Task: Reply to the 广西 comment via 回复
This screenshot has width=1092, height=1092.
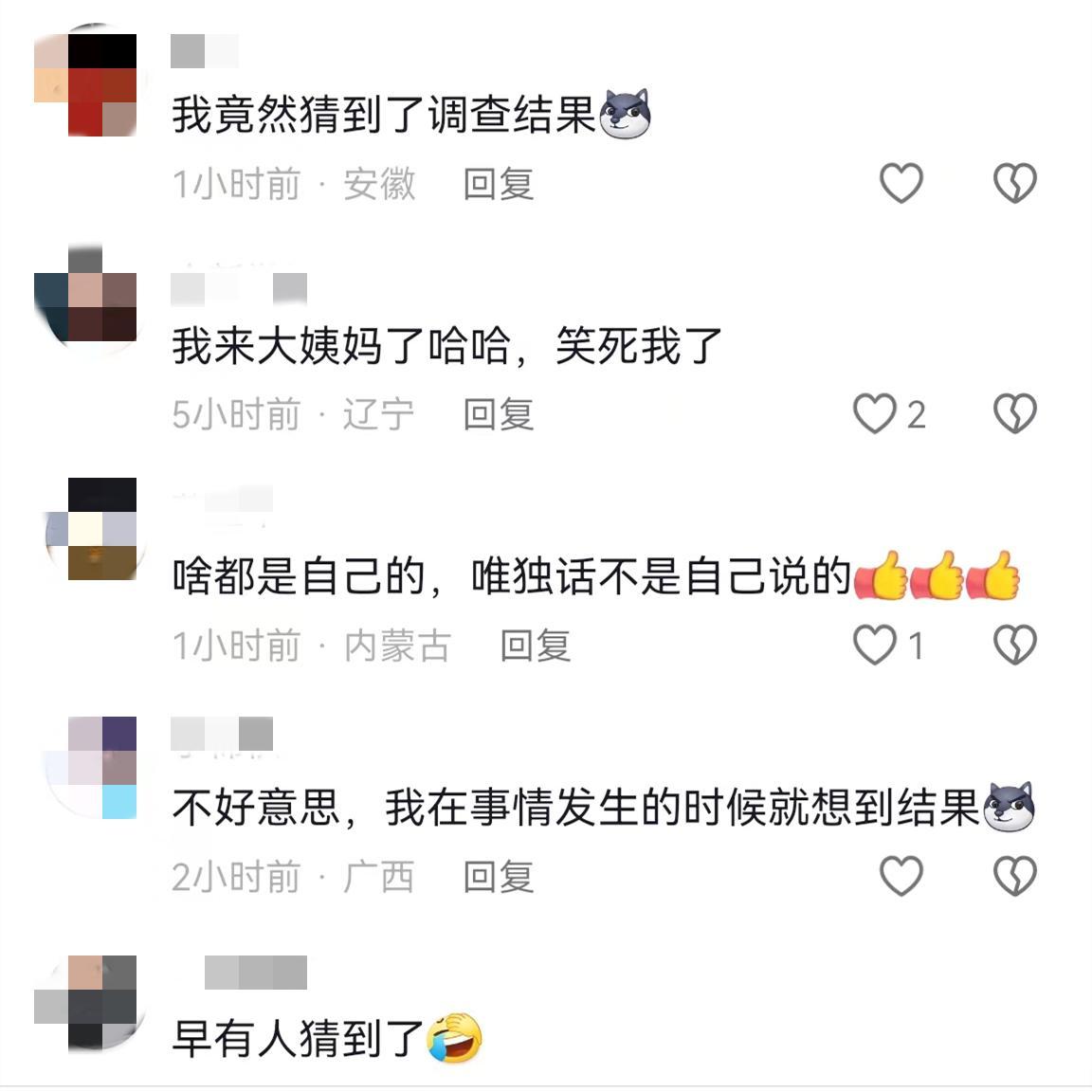Action: [499, 877]
